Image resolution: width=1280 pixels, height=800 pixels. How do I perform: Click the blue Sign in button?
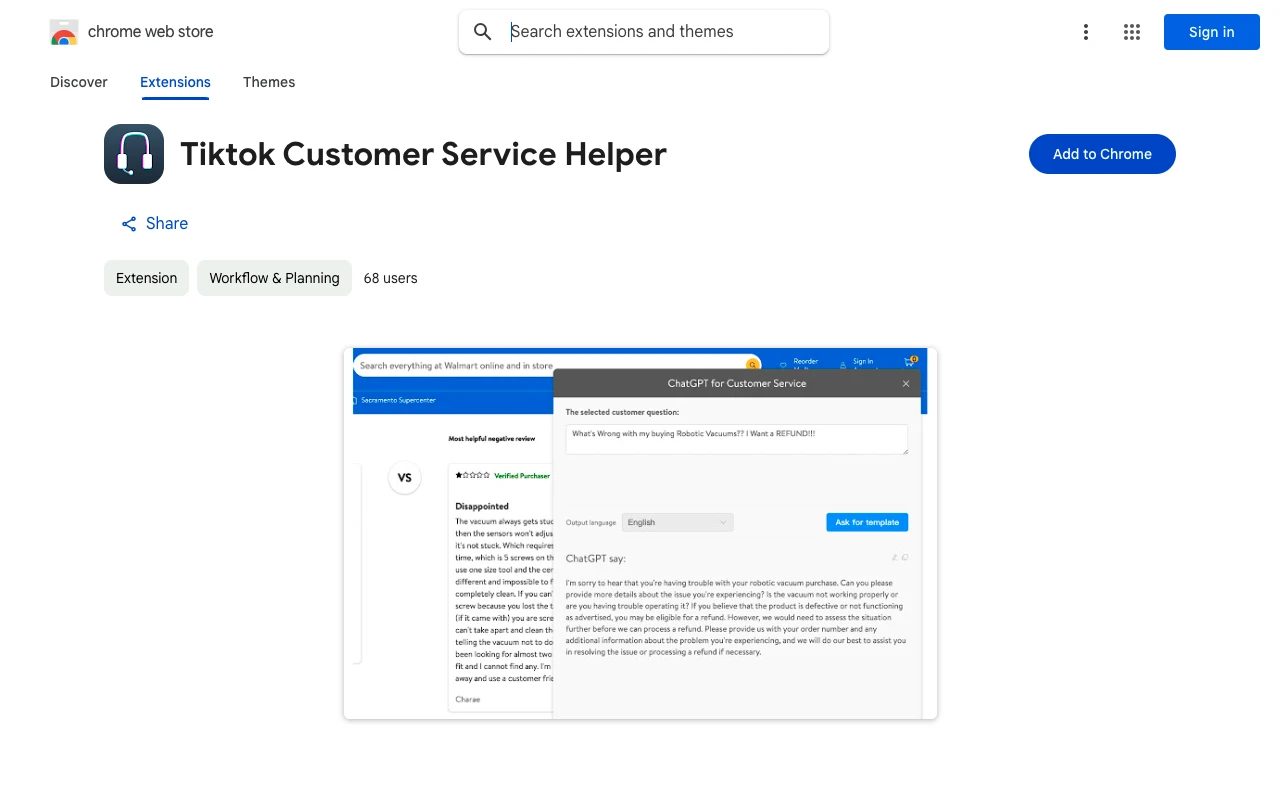(1211, 32)
